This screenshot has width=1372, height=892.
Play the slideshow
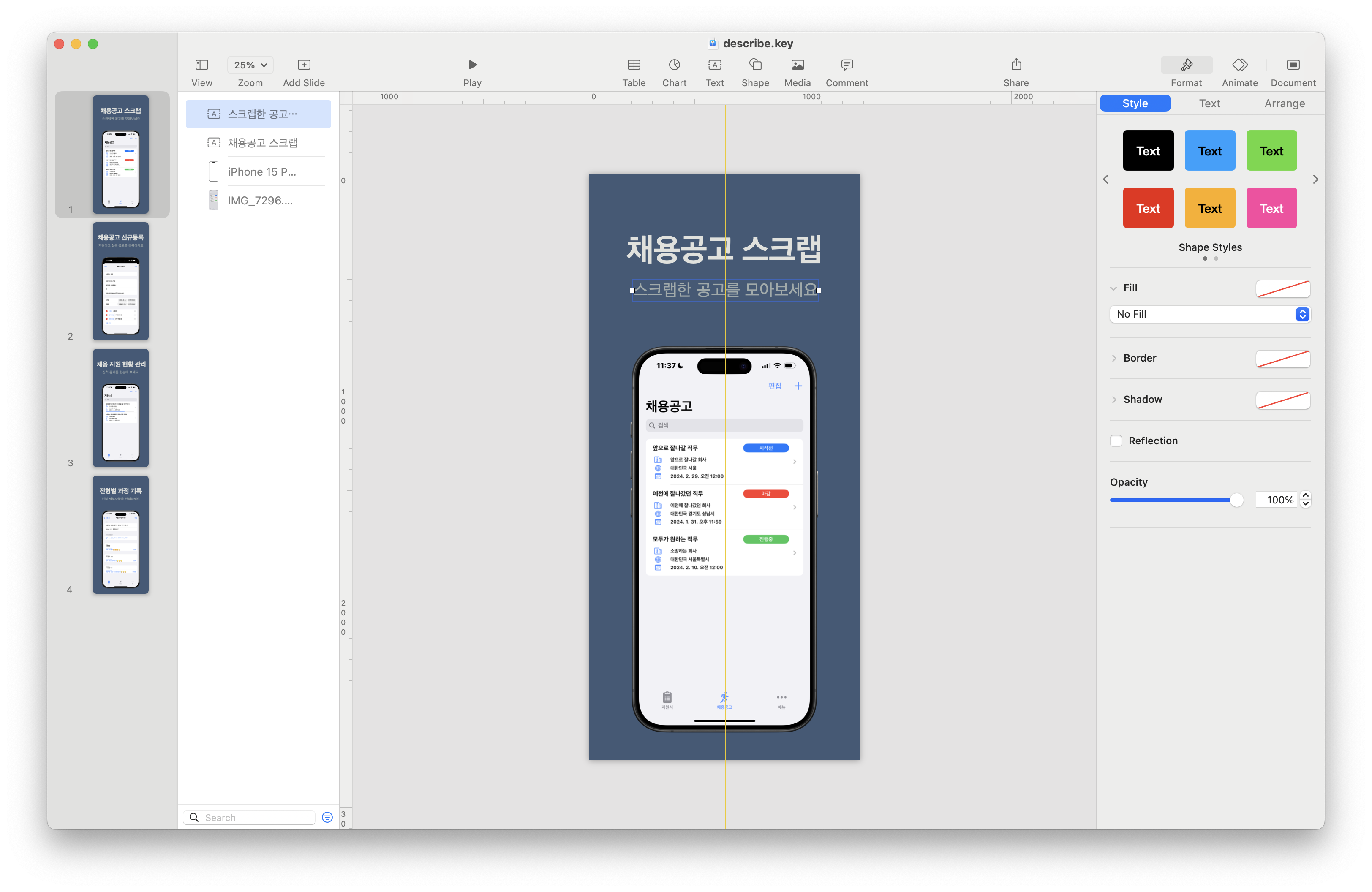(472, 65)
